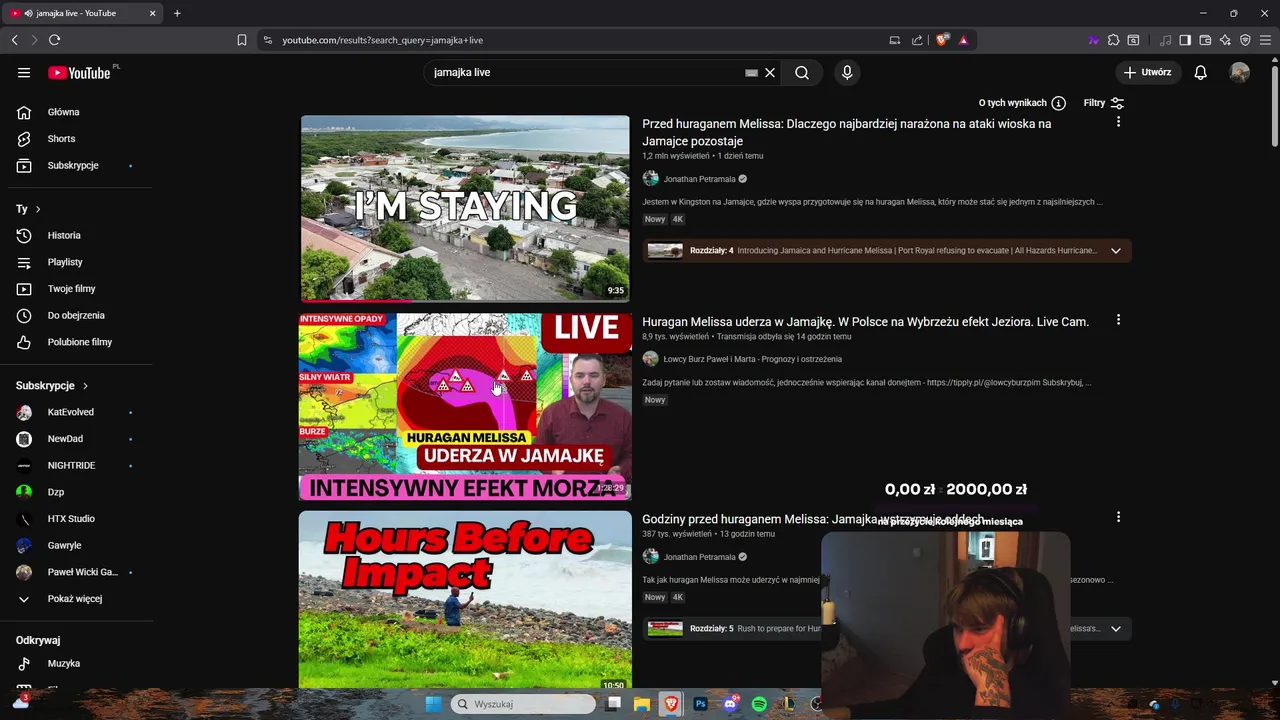Toggle the browser sidebar panel
The height and width of the screenshot is (720, 1280).
[x=1185, y=40]
